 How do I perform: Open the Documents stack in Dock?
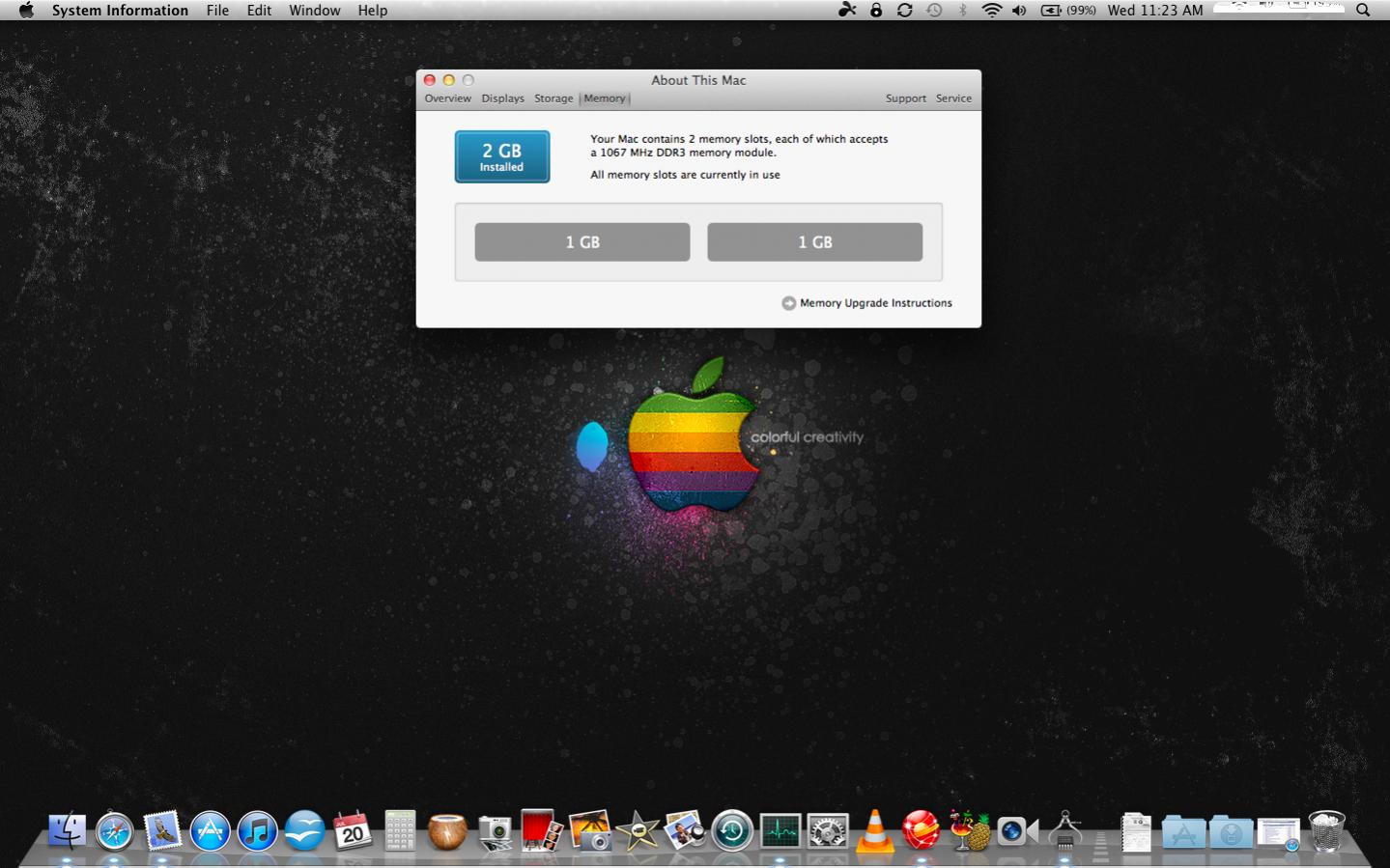[x=1136, y=832]
